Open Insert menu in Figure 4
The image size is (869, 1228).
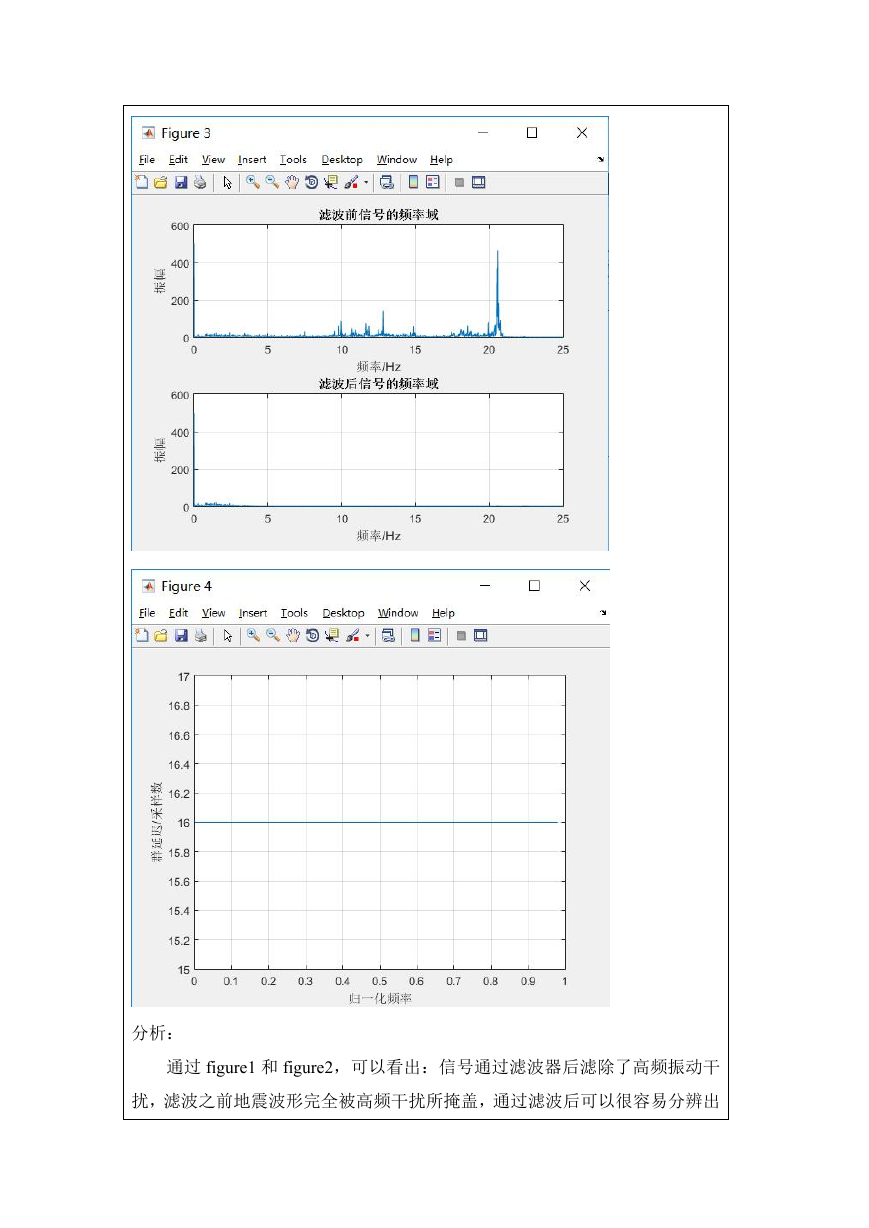point(252,613)
